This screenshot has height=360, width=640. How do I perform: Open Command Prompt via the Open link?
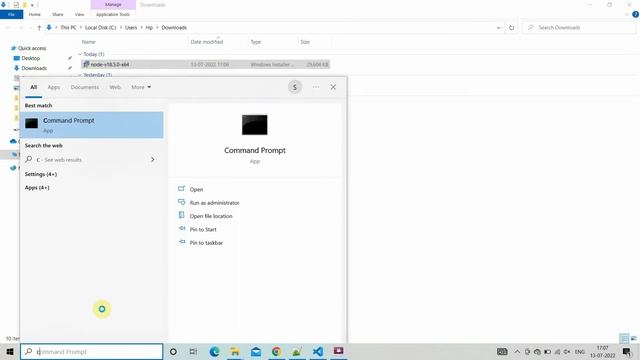tap(196, 189)
